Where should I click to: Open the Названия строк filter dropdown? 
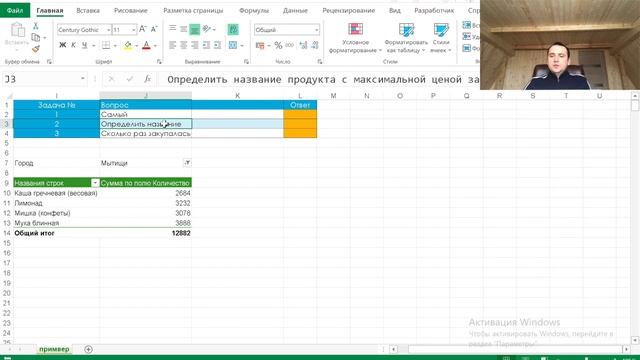click(x=95, y=183)
